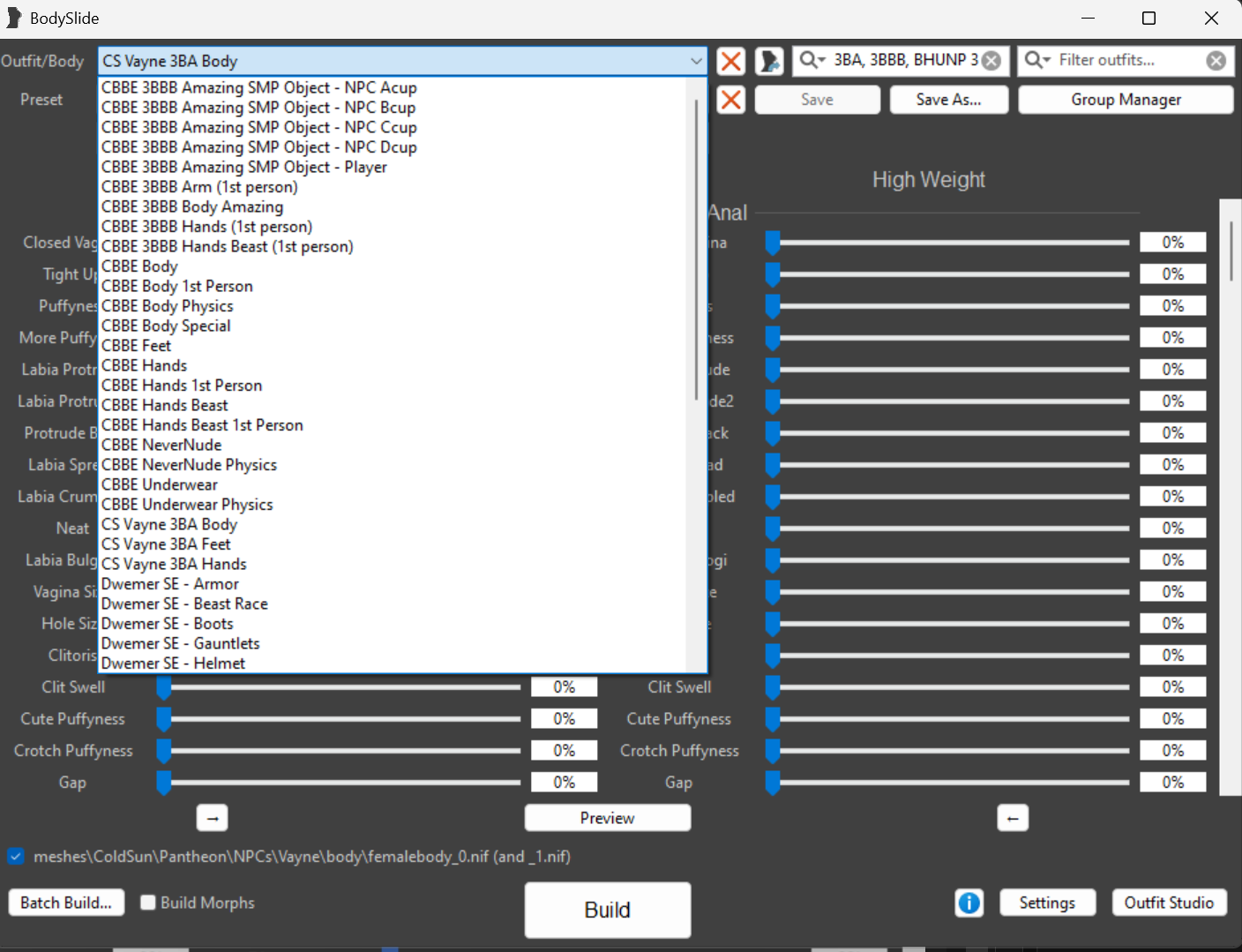Image resolution: width=1242 pixels, height=952 pixels.
Task: Select plain 'CBBE Hands' in the dropdown list
Action: pyautogui.click(x=144, y=365)
